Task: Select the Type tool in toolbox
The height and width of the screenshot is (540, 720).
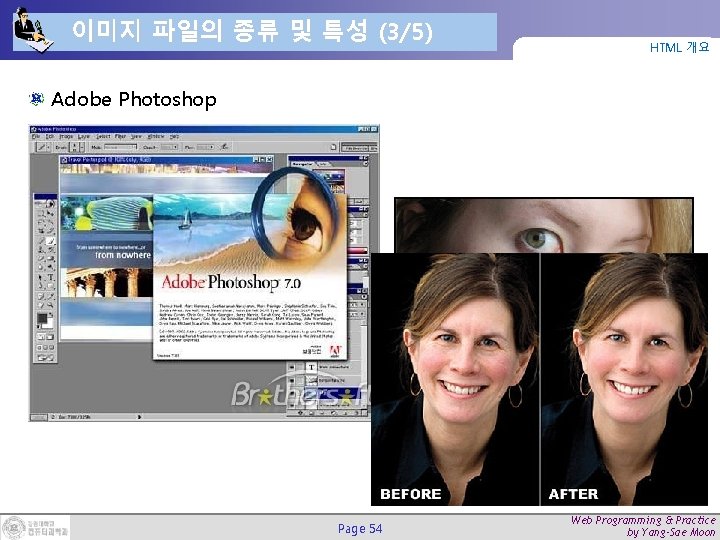Action: pyautogui.click(x=51, y=276)
